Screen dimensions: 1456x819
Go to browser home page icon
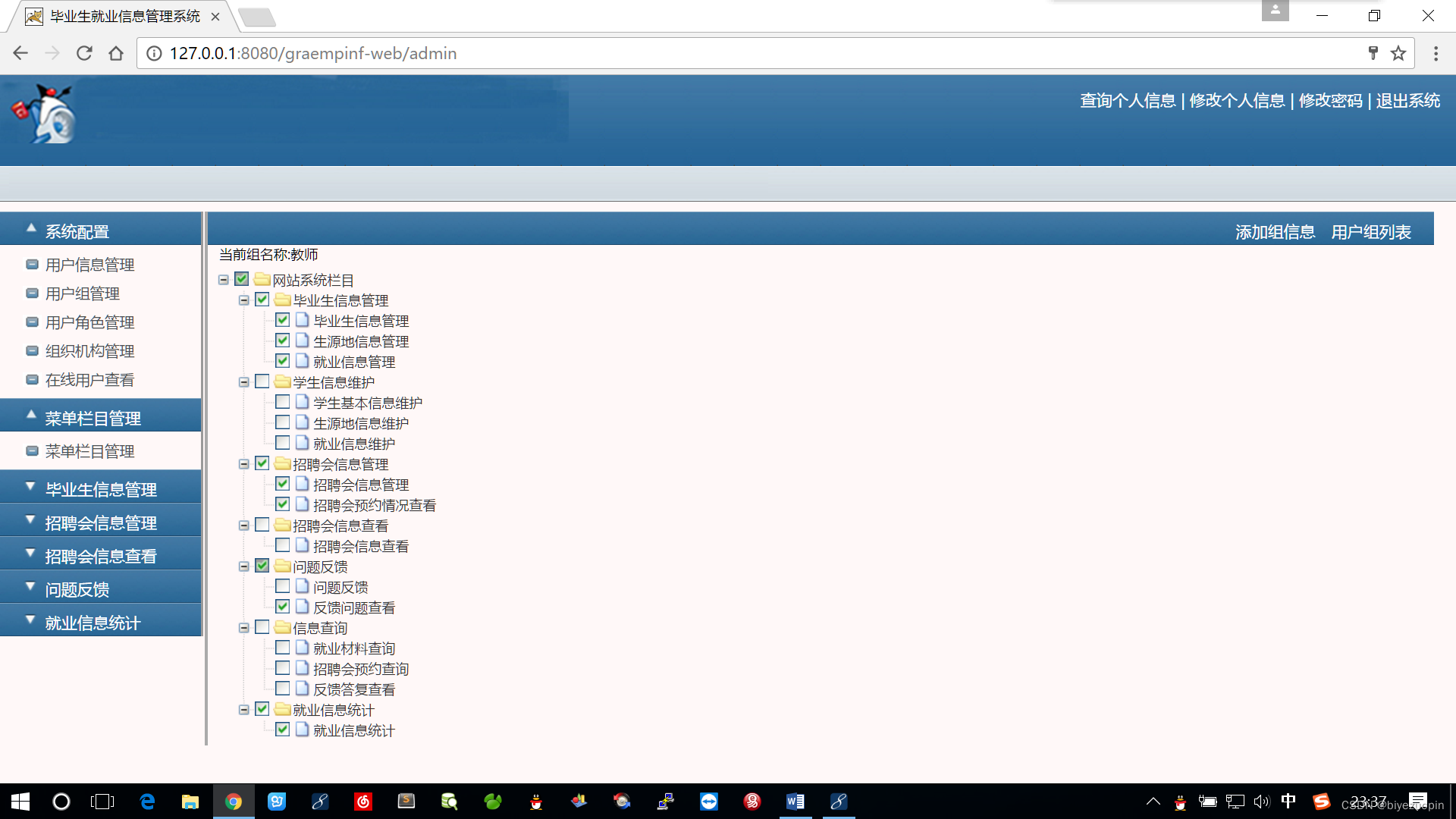click(116, 53)
